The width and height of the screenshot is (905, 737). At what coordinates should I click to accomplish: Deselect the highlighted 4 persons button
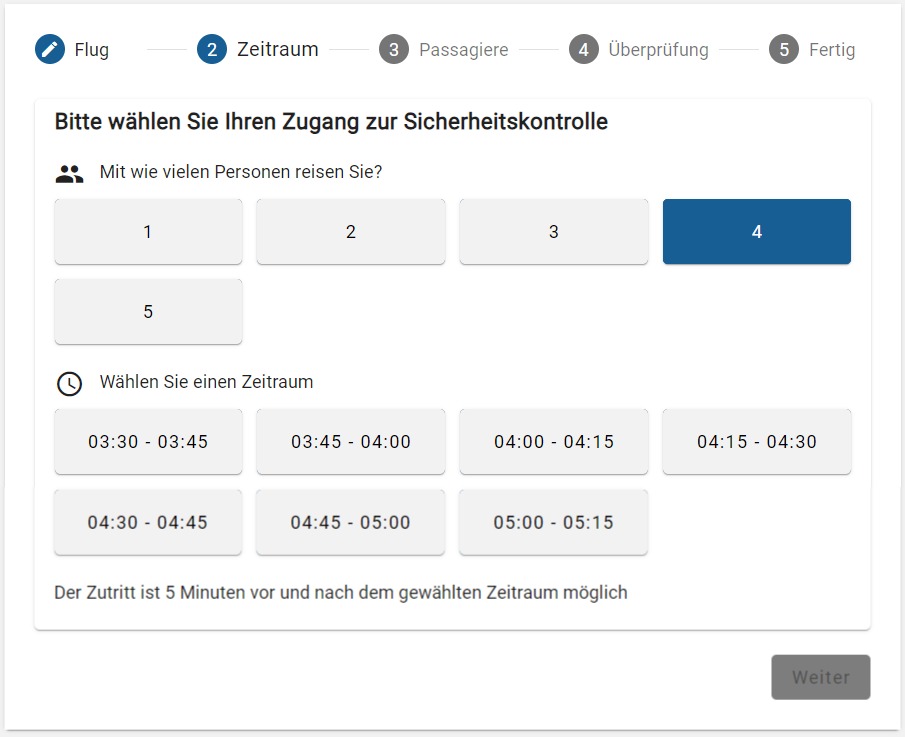(x=757, y=232)
